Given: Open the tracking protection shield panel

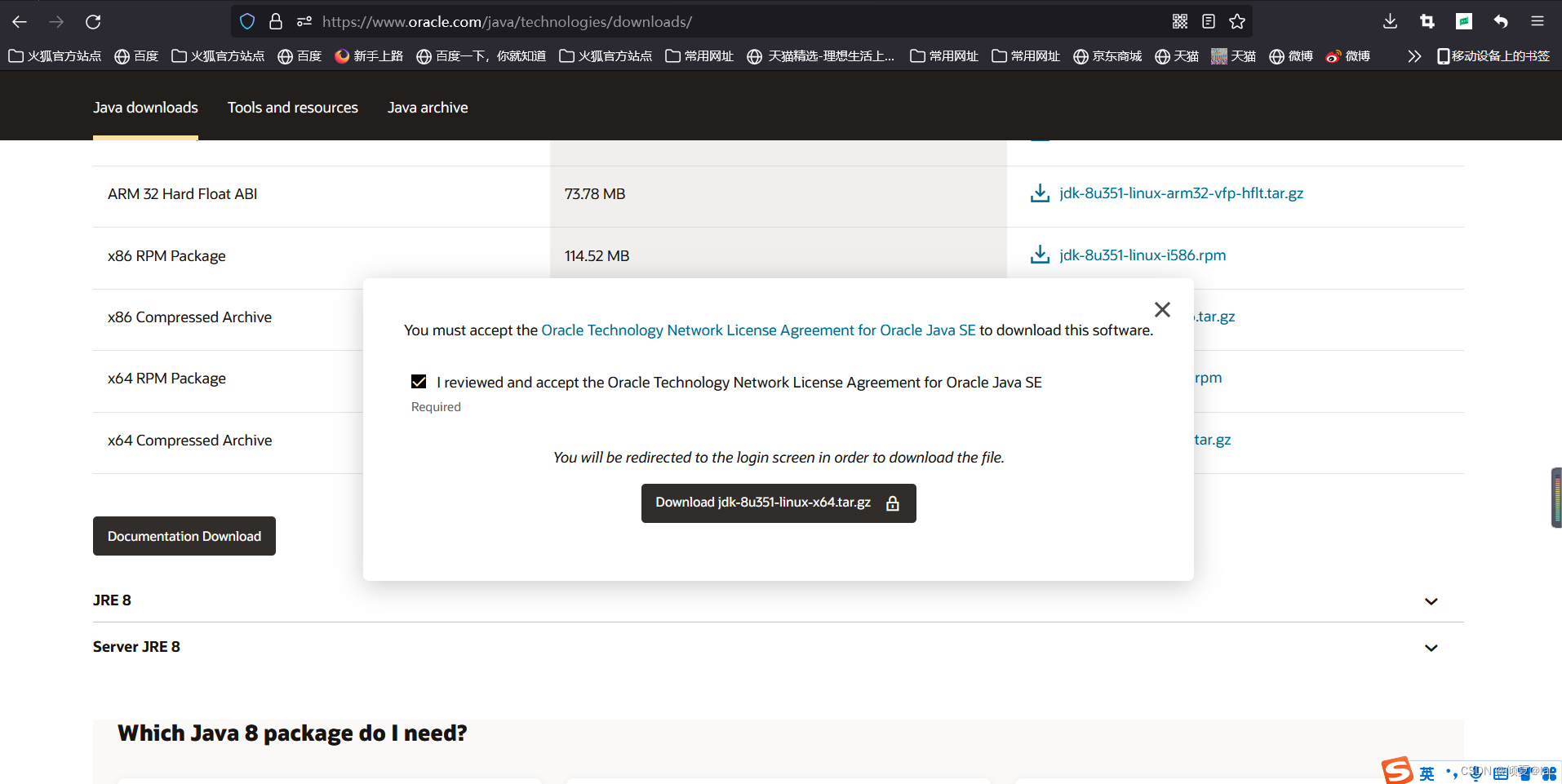Looking at the screenshot, I should click(247, 22).
